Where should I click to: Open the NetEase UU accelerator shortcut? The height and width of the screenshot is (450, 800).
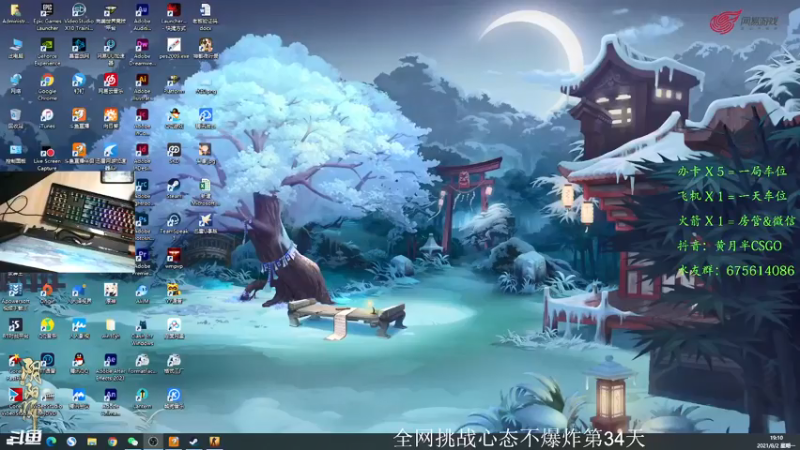coord(110,52)
